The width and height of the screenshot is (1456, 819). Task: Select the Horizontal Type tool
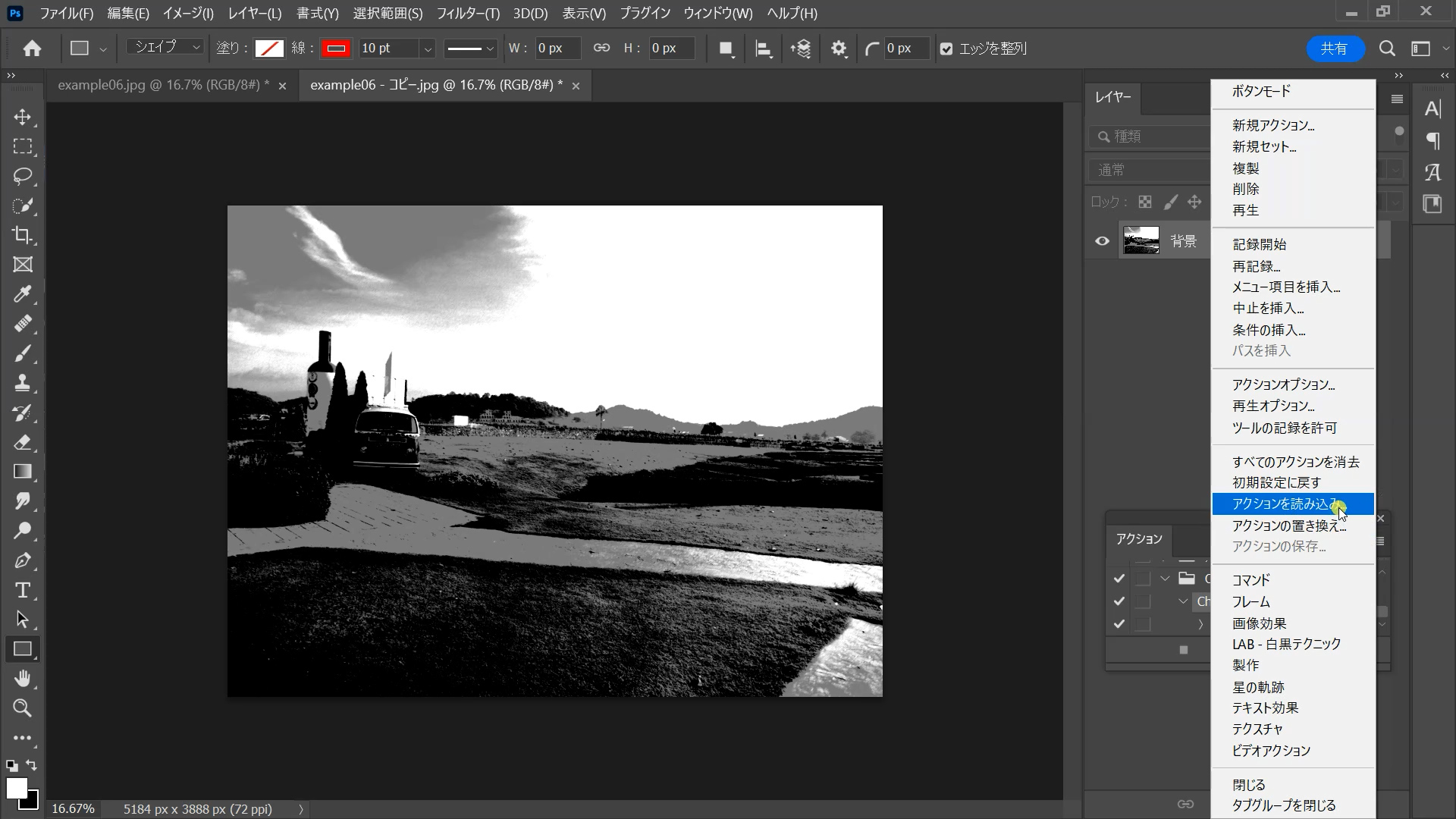[23, 590]
